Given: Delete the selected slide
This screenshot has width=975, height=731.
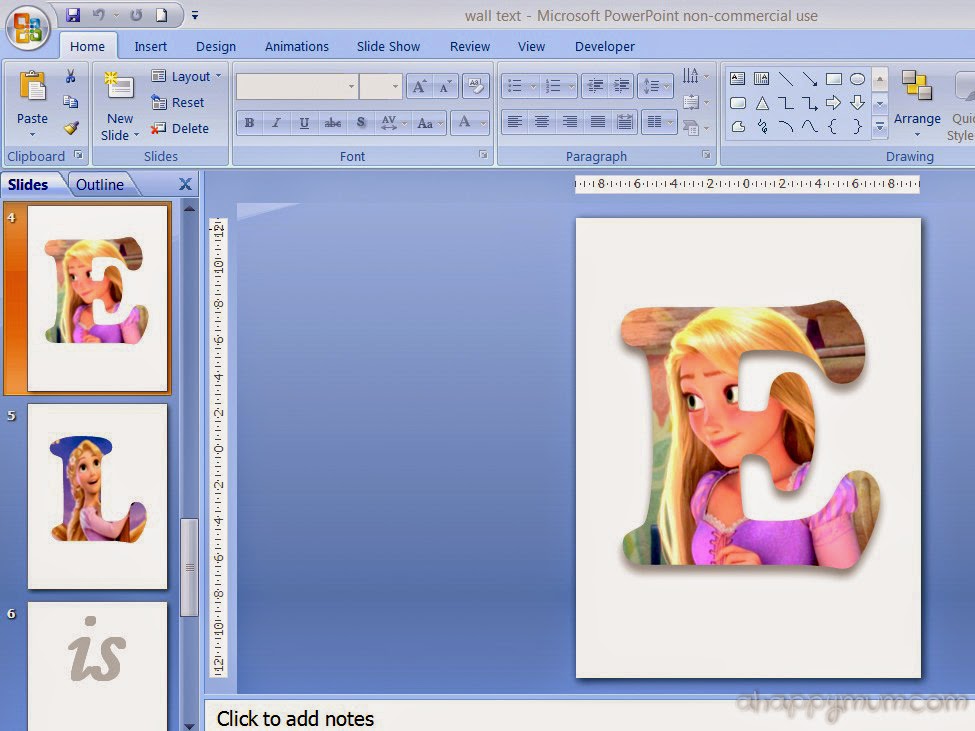Looking at the screenshot, I should pos(180,129).
